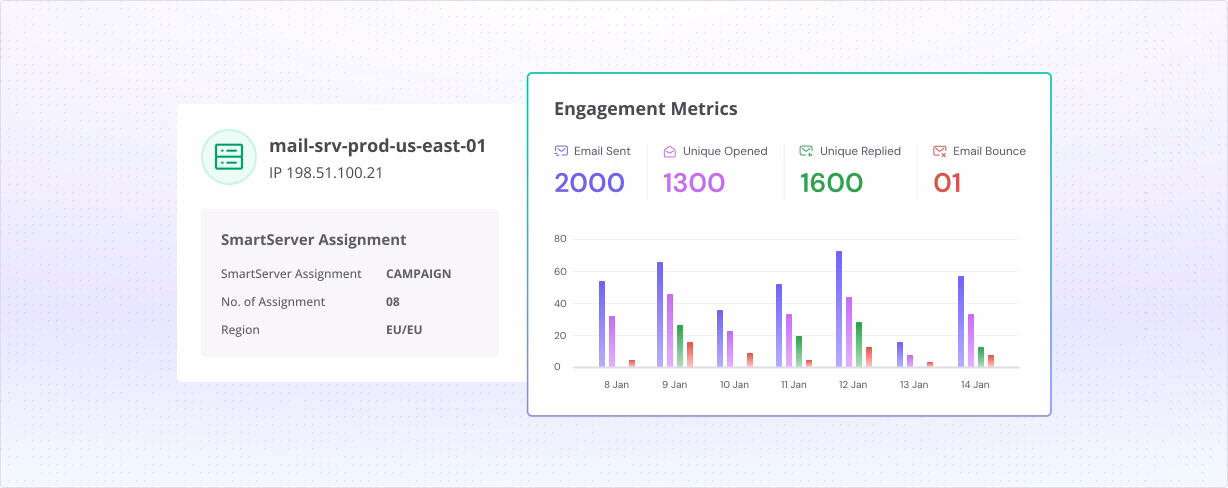Image resolution: width=1228 pixels, height=488 pixels.
Task: Click the green server icon
Action: (x=229, y=156)
